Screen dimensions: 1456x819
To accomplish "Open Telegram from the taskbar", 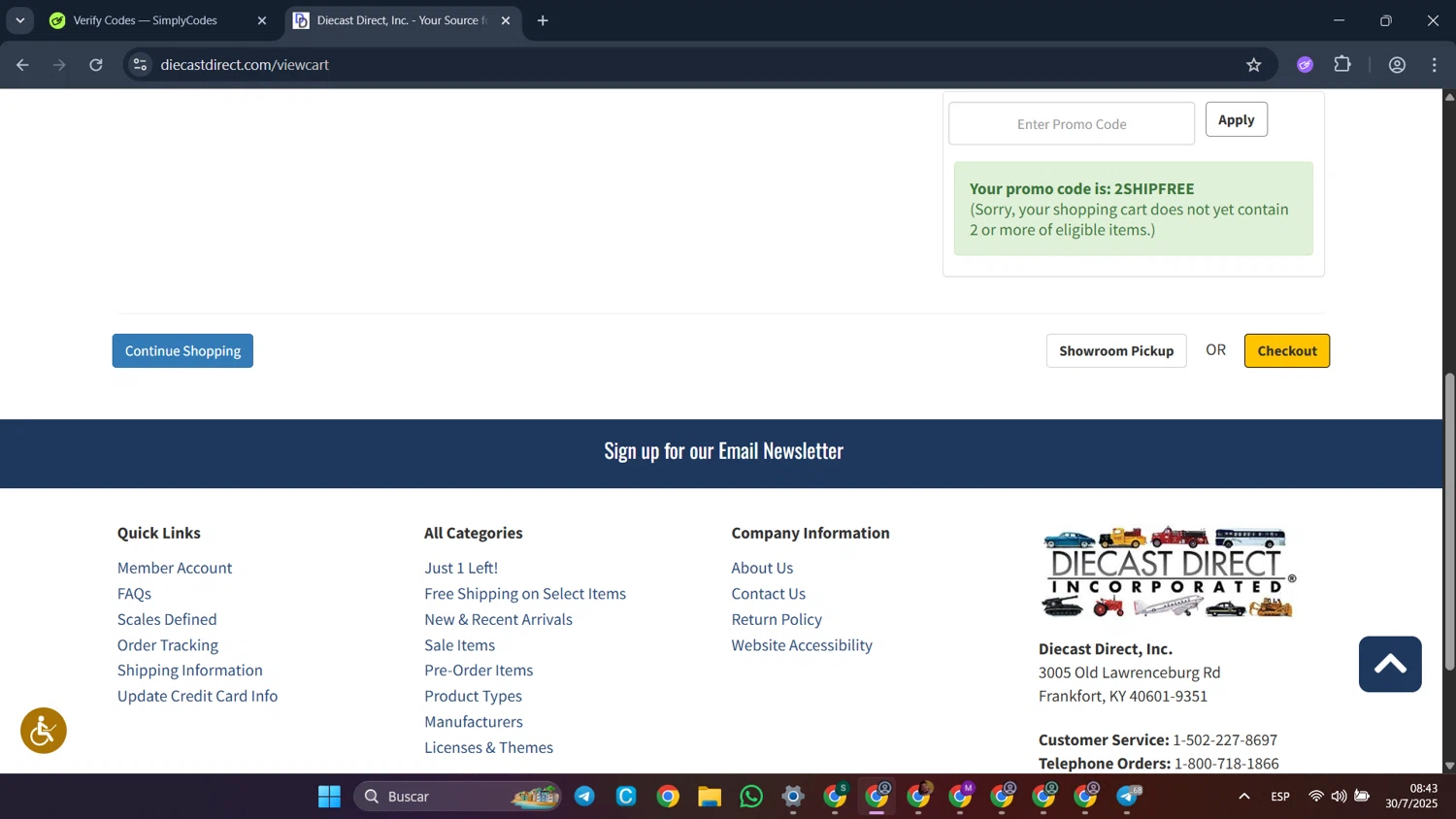I will (x=584, y=797).
